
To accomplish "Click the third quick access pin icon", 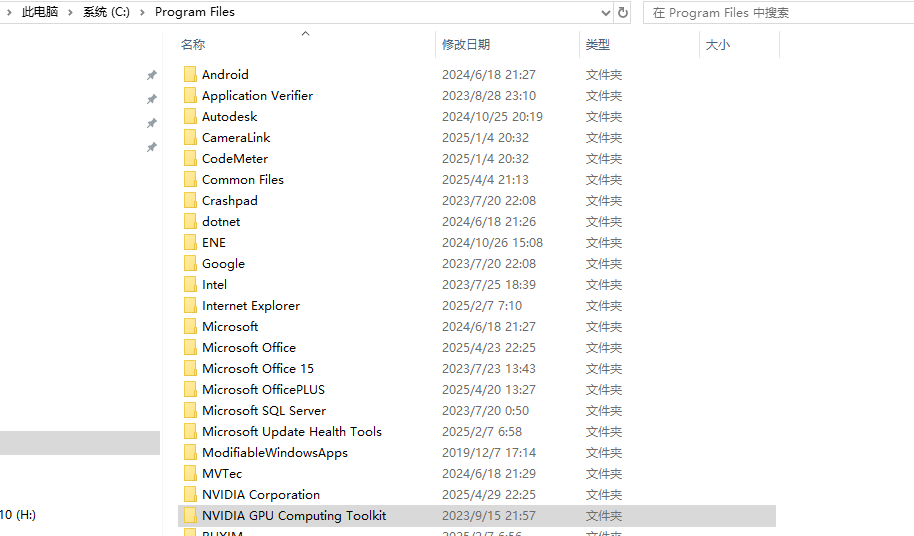I will pyautogui.click(x=152, y=123).
